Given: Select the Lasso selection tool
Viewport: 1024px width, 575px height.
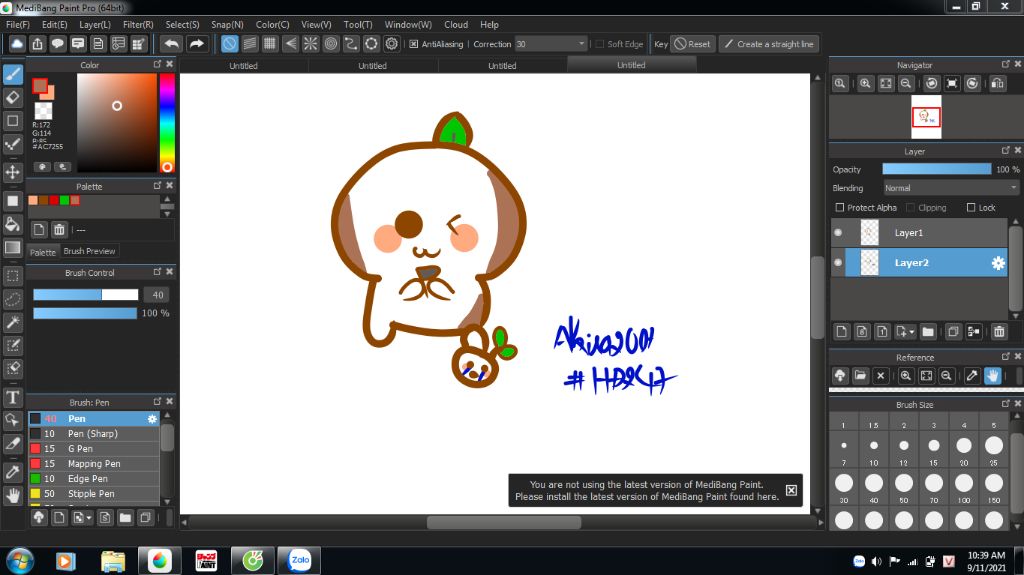Looking at the screenshot, I should 13,299.
